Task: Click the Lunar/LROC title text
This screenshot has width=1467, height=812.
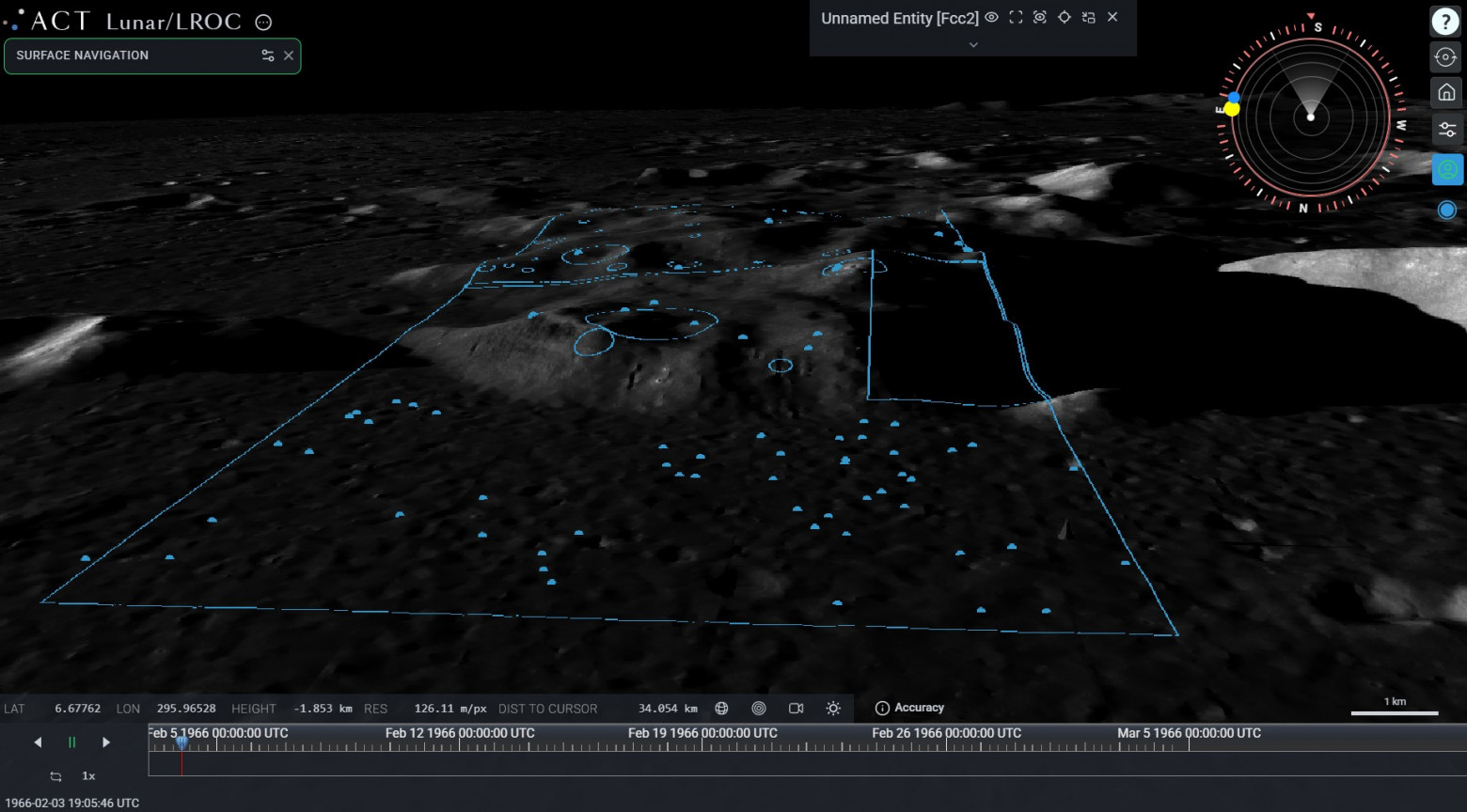Action: (174, 22)
